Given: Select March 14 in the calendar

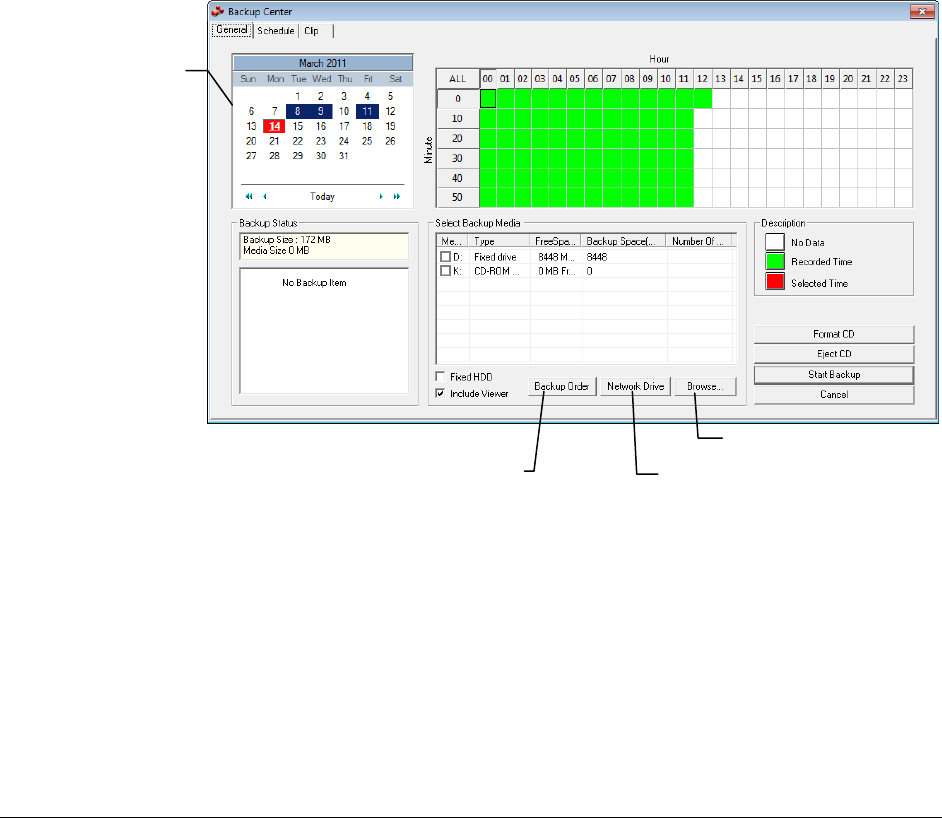Looking at the screenshot, I should pos(274,127).
